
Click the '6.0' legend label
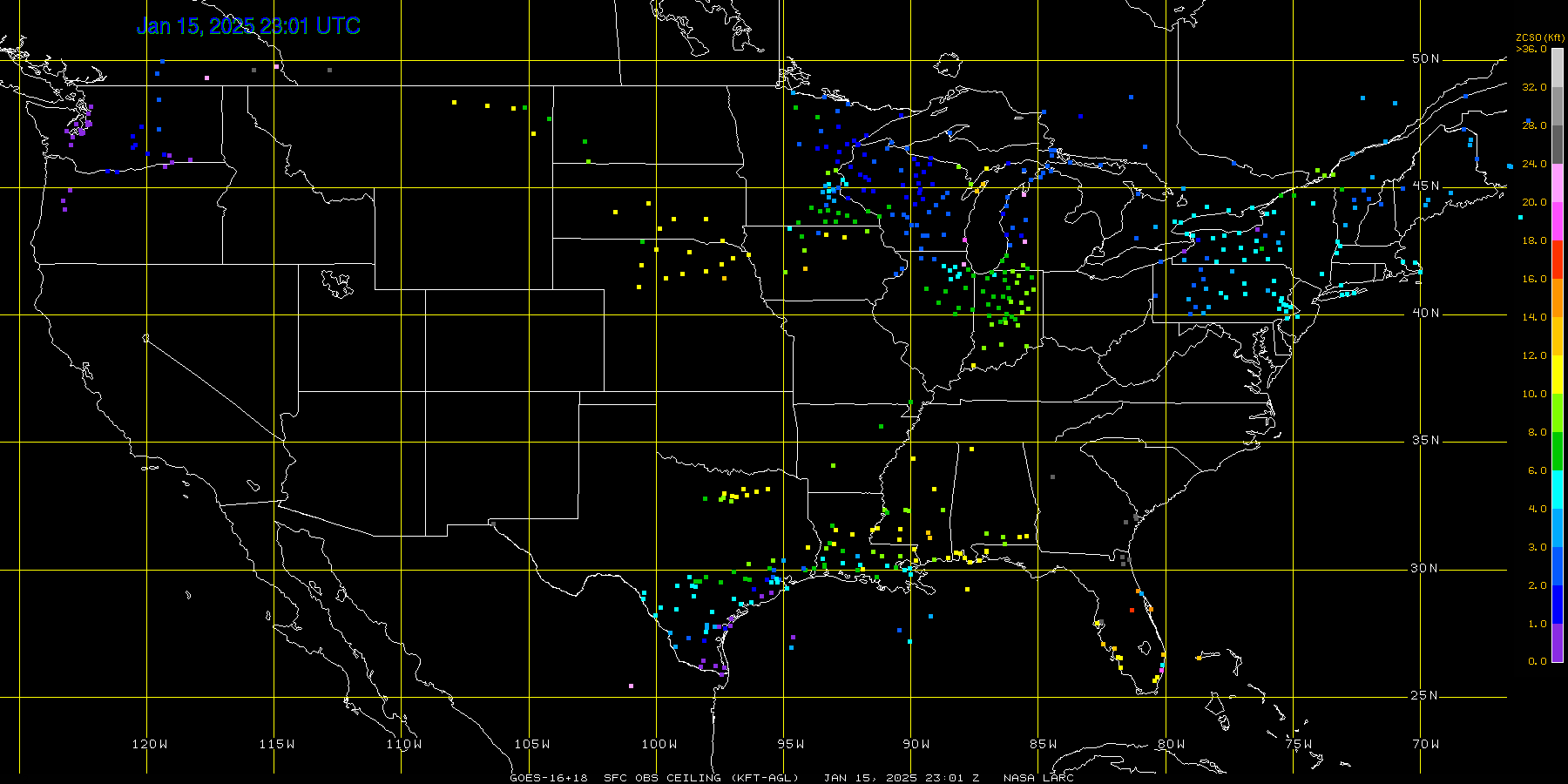tap(1538, 470)
